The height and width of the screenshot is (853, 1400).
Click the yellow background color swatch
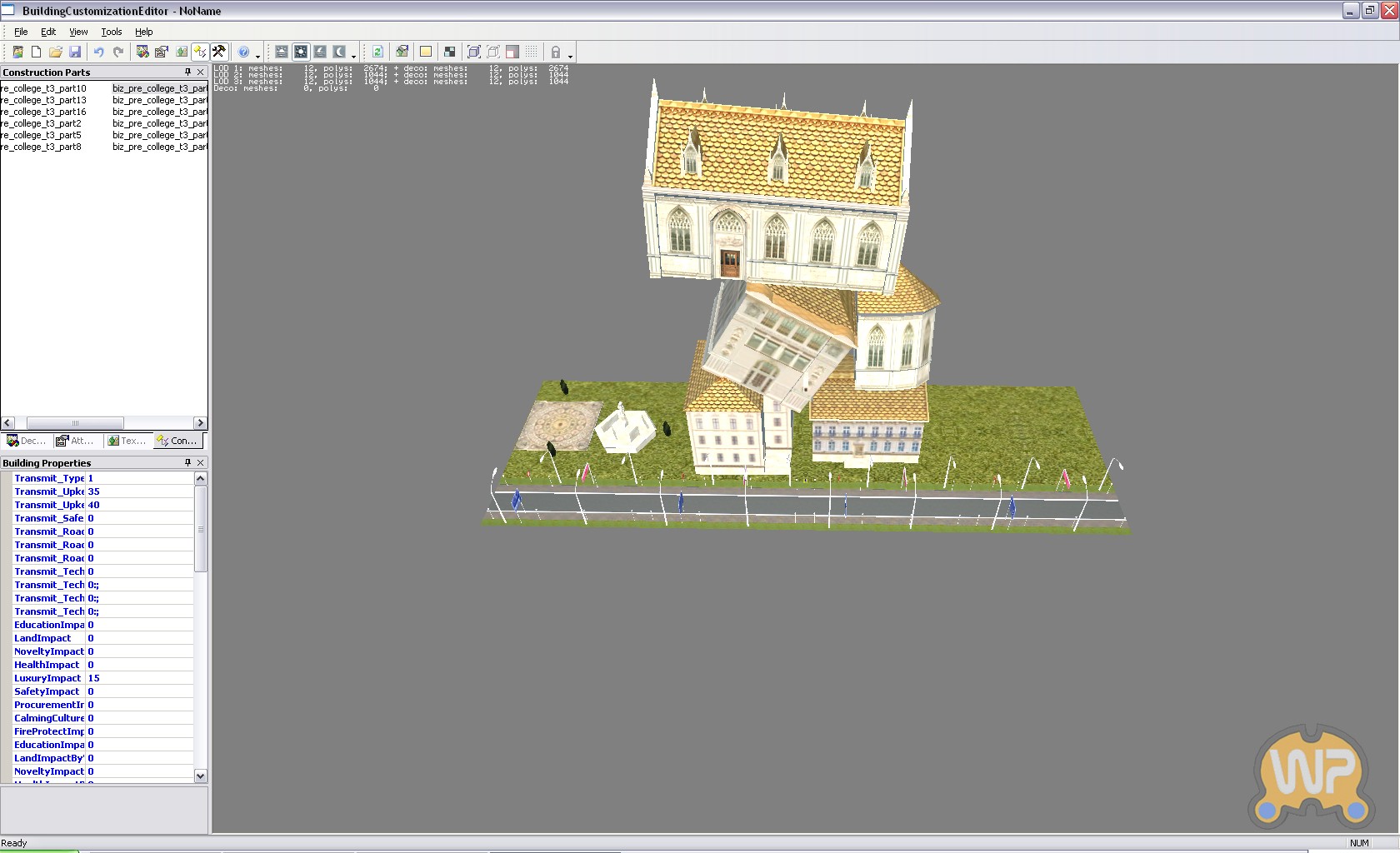coord(426,52)
